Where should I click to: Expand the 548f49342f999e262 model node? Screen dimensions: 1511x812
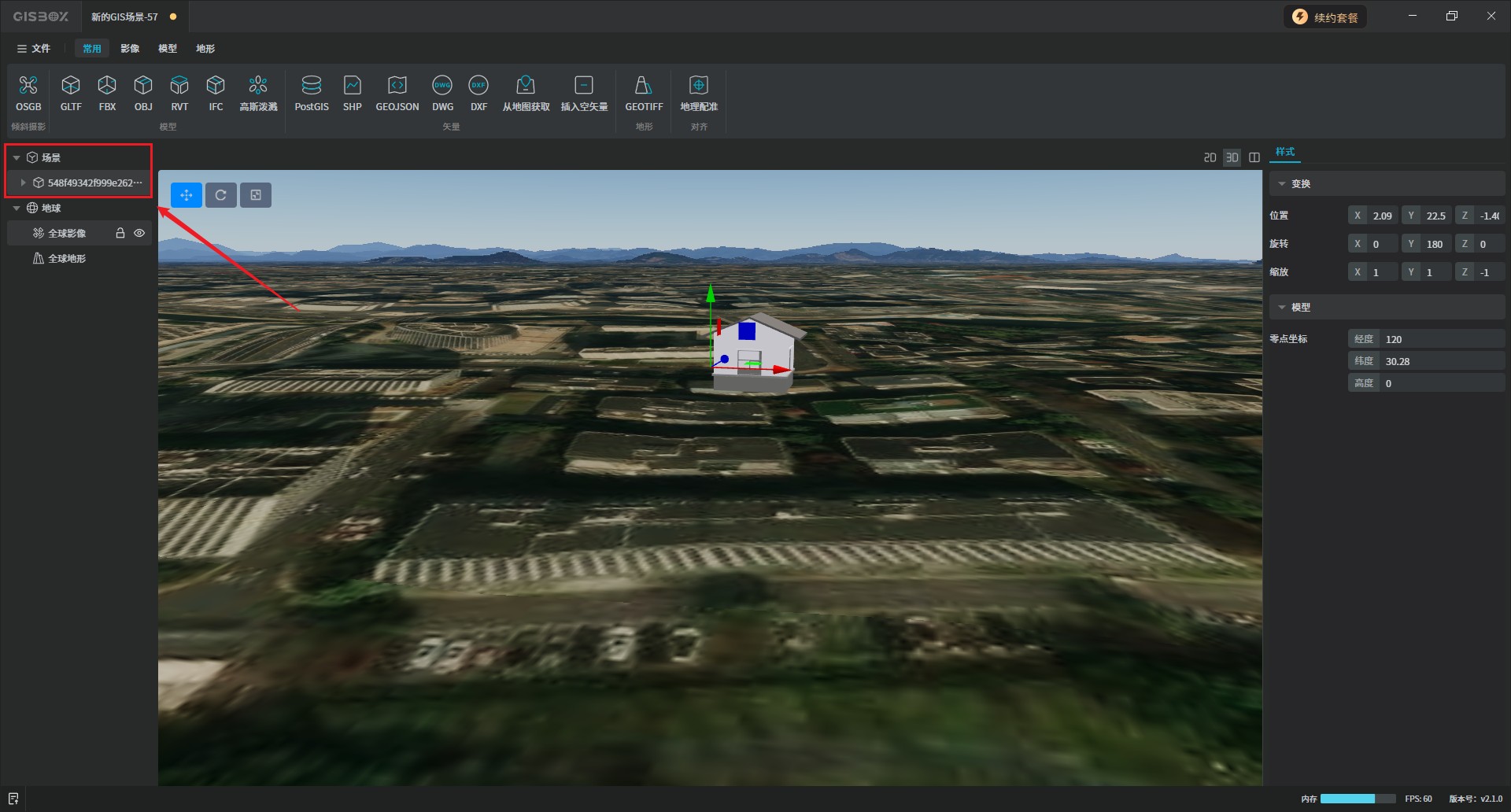point(24,183)
